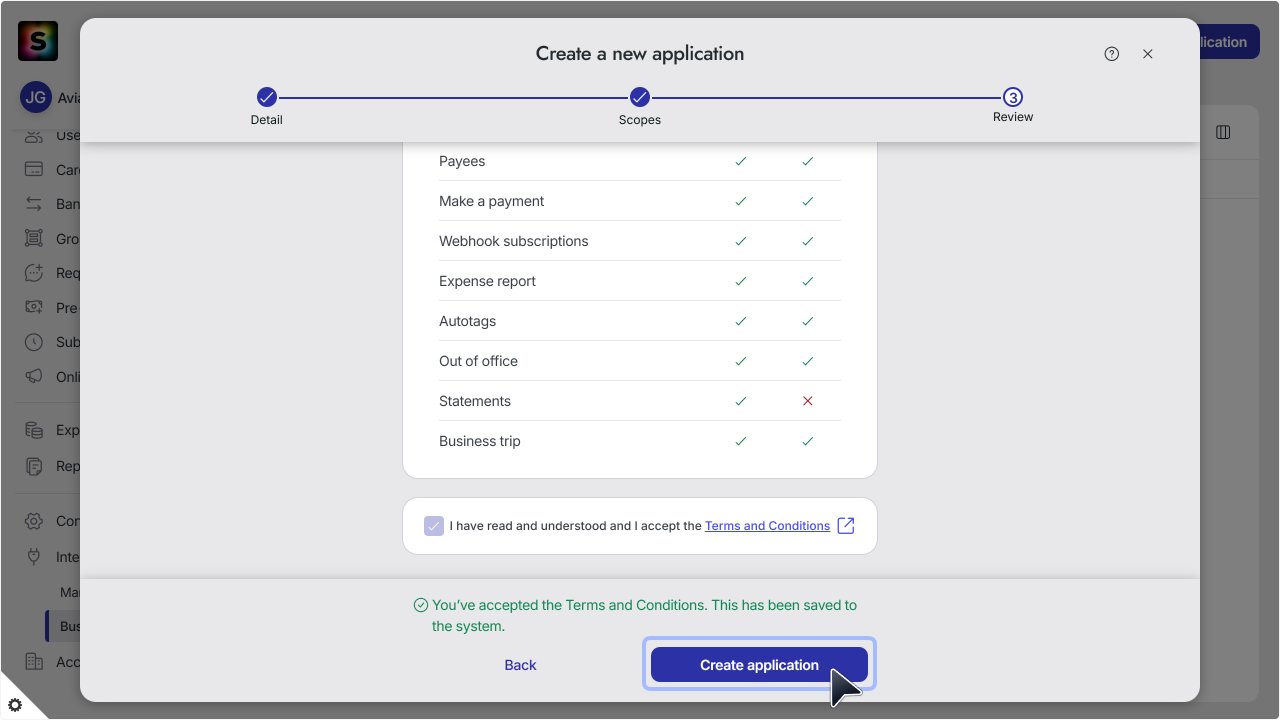Select the cash icon beside 'Pre'
The width and height of the screenshot is (1280, 720).
(34, 307)
